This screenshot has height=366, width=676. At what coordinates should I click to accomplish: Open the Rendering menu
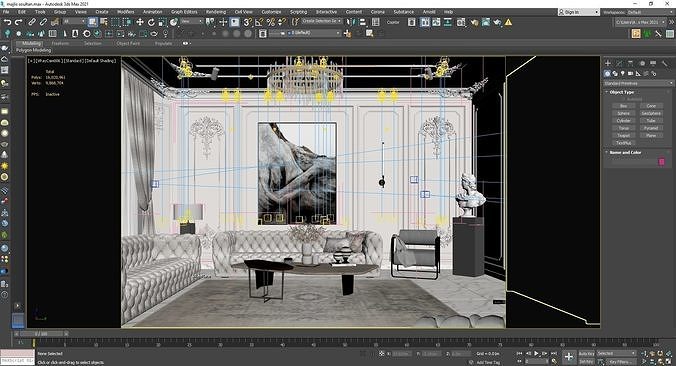tap(216, 12)
